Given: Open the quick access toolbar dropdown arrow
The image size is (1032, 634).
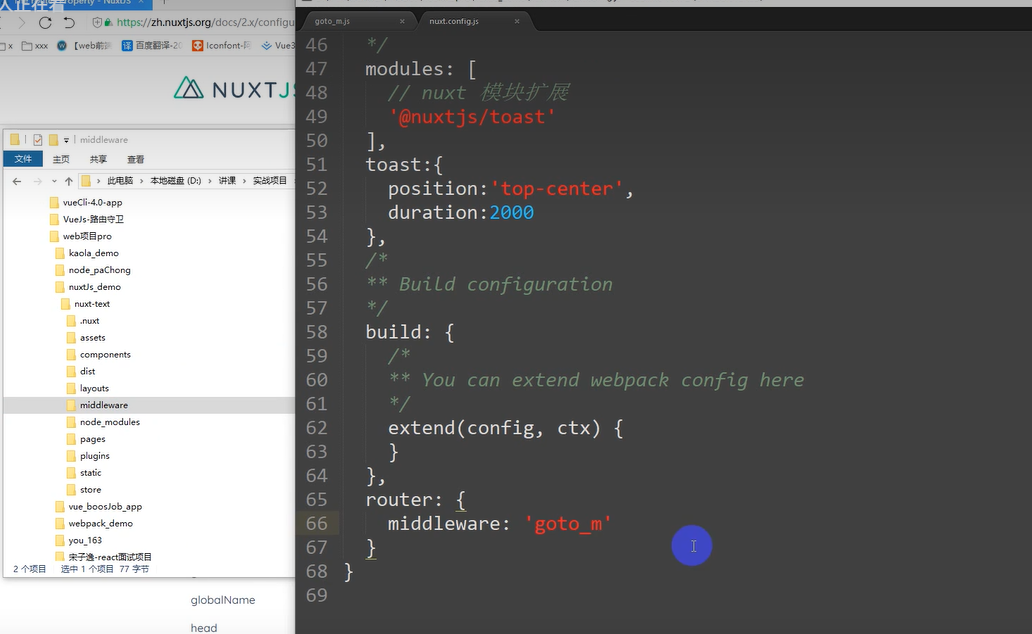Looking at the screenshot, I should [67, 140].
